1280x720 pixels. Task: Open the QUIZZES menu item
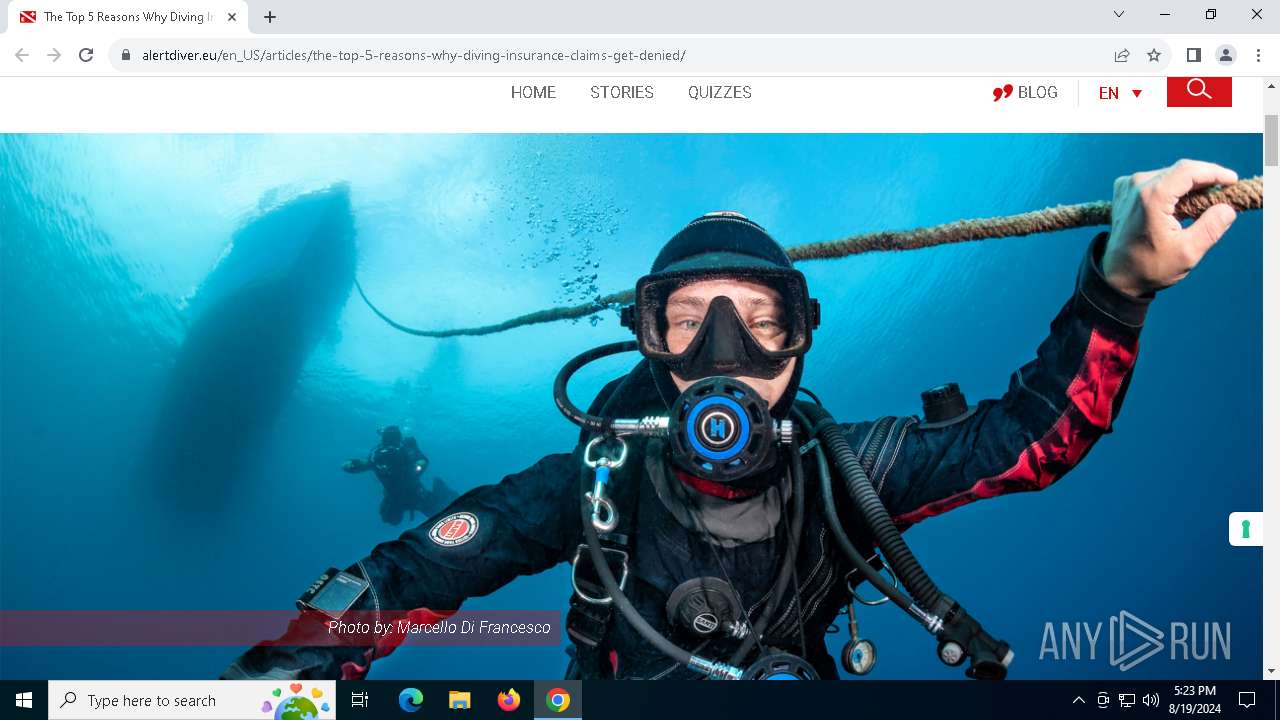(x=720, y=92)
